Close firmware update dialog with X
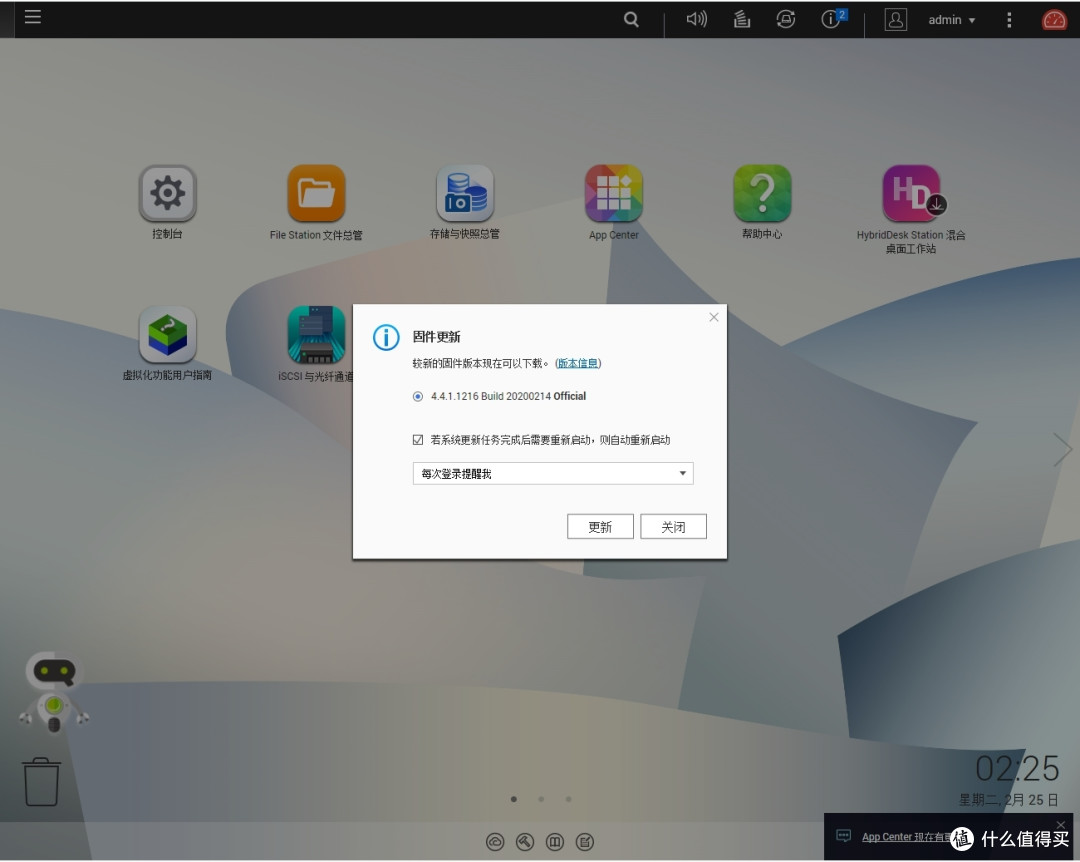 click(x=714, y=317)
